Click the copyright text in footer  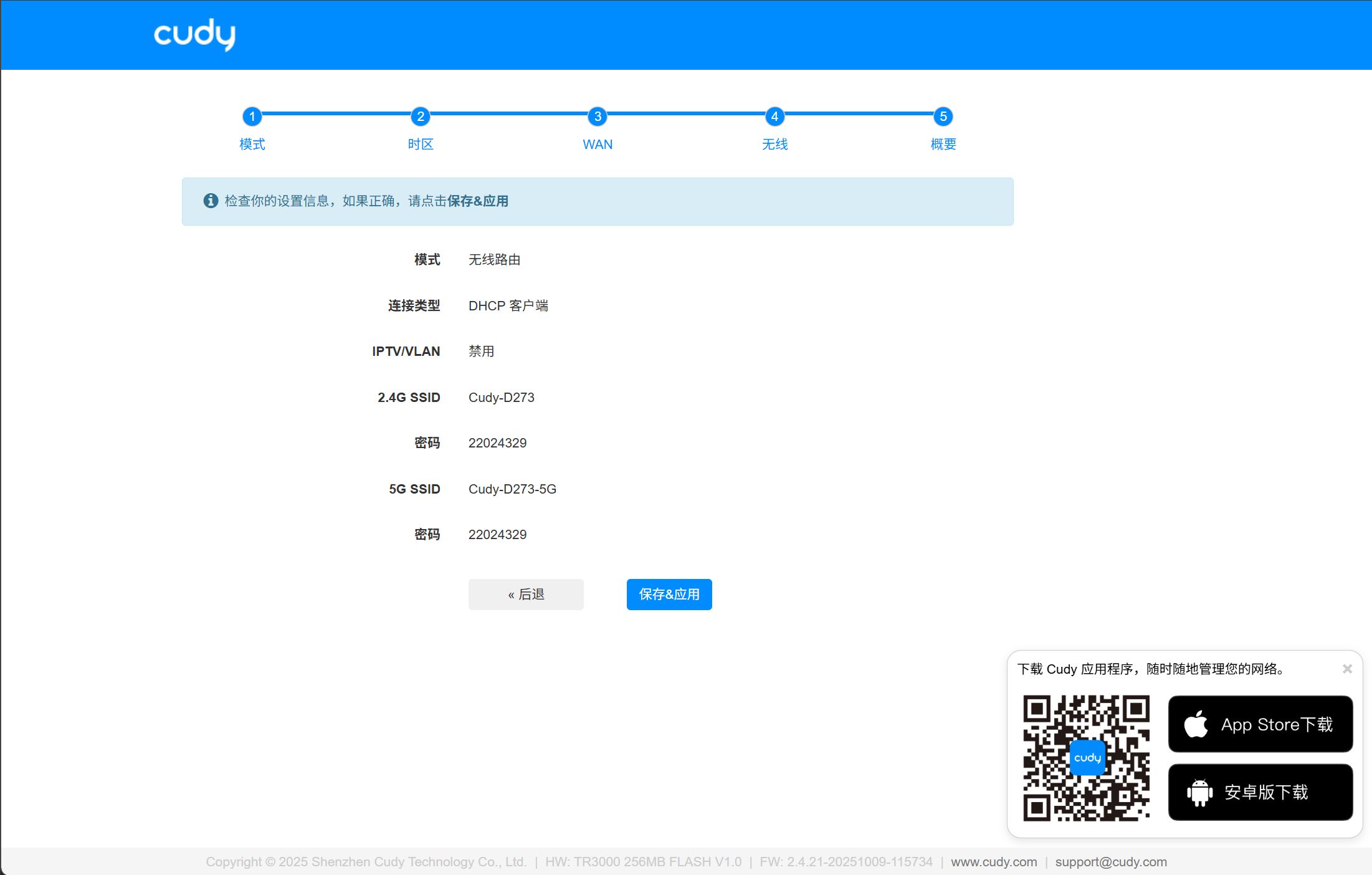point(366,862)
